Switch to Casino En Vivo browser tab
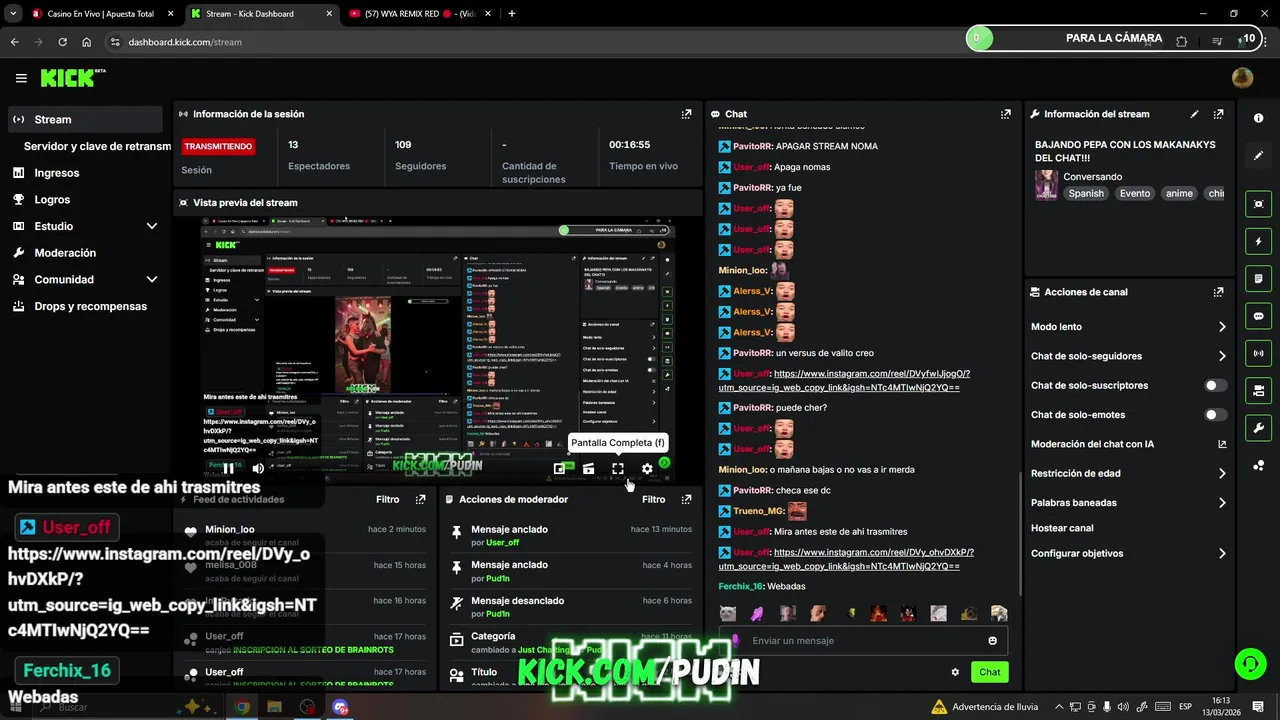Image resolution: width=1280 pixels, height=720 pixels. 102,14
